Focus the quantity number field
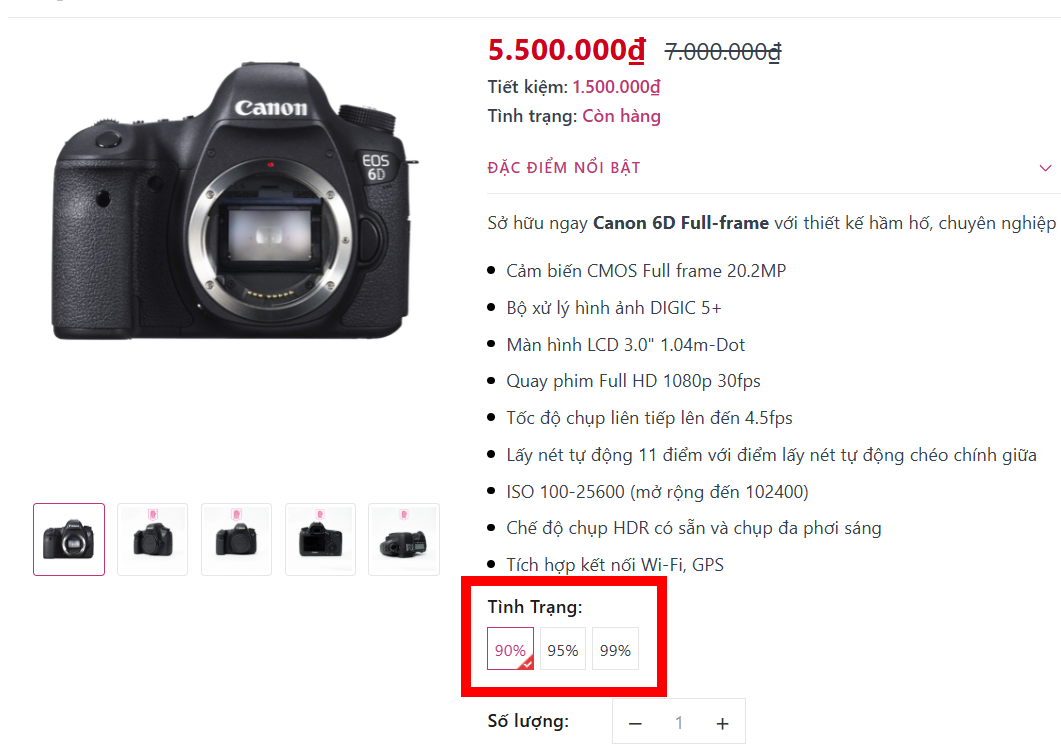Image resolution: width=1061 pixels, height=756 pixels. 679,723
